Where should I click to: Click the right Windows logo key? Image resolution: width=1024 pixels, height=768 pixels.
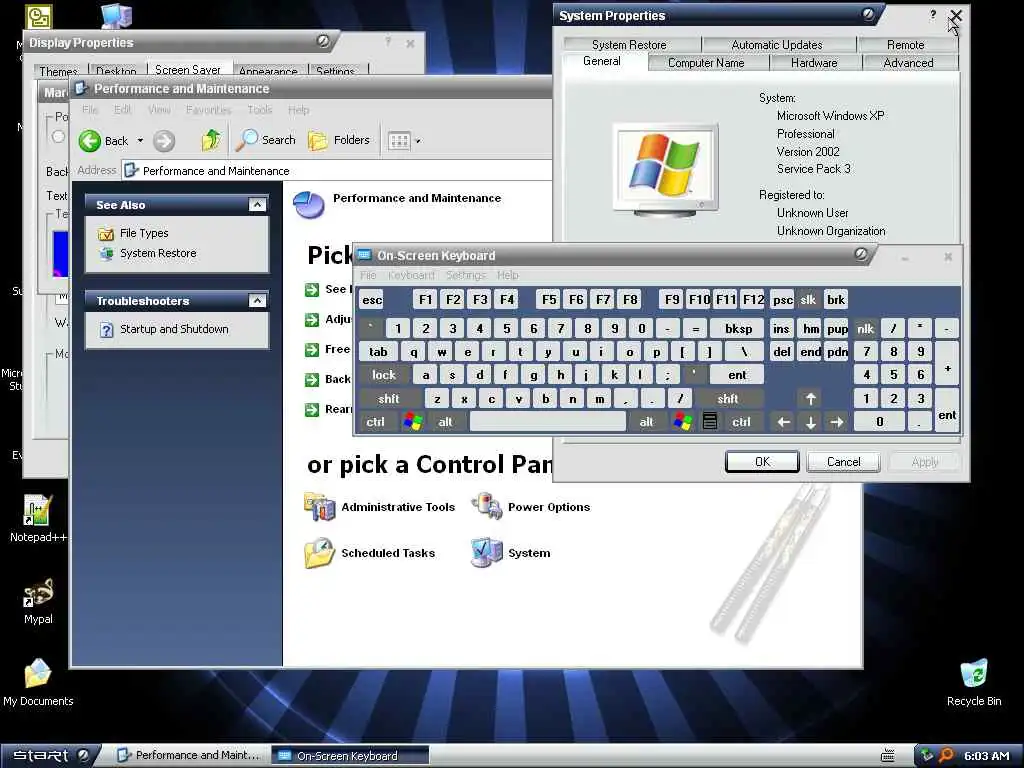682,422
